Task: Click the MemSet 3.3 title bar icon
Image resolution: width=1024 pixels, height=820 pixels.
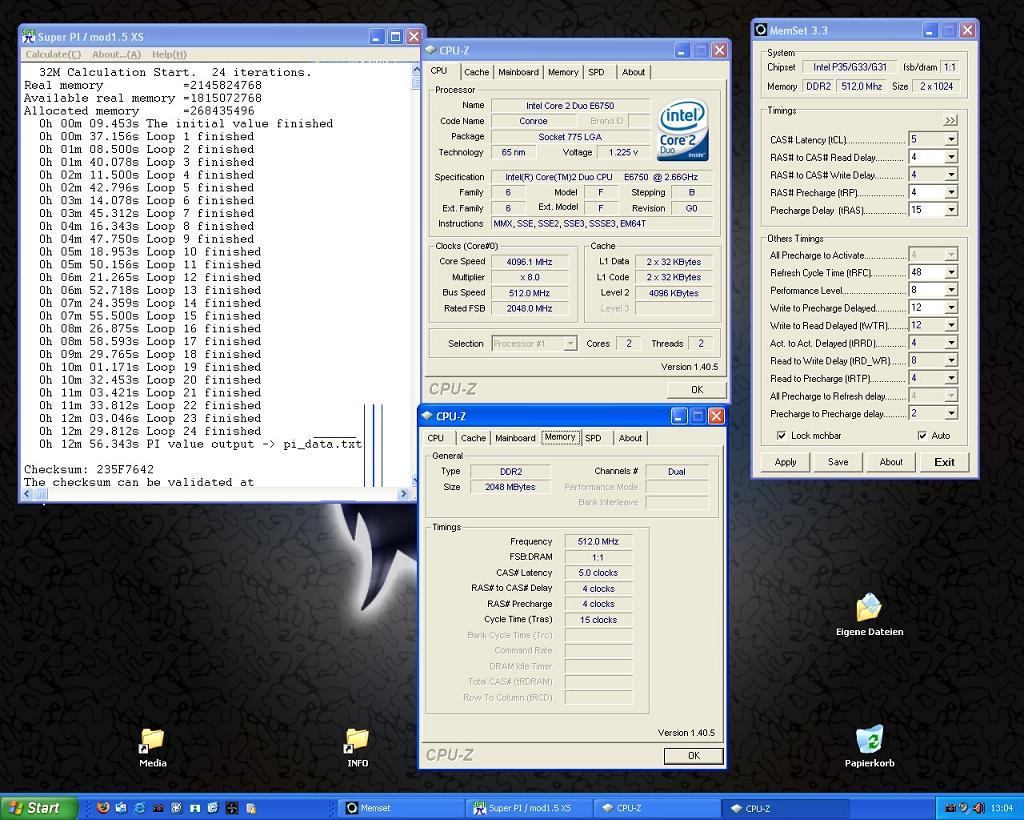Action: click(x=760, y=30)
